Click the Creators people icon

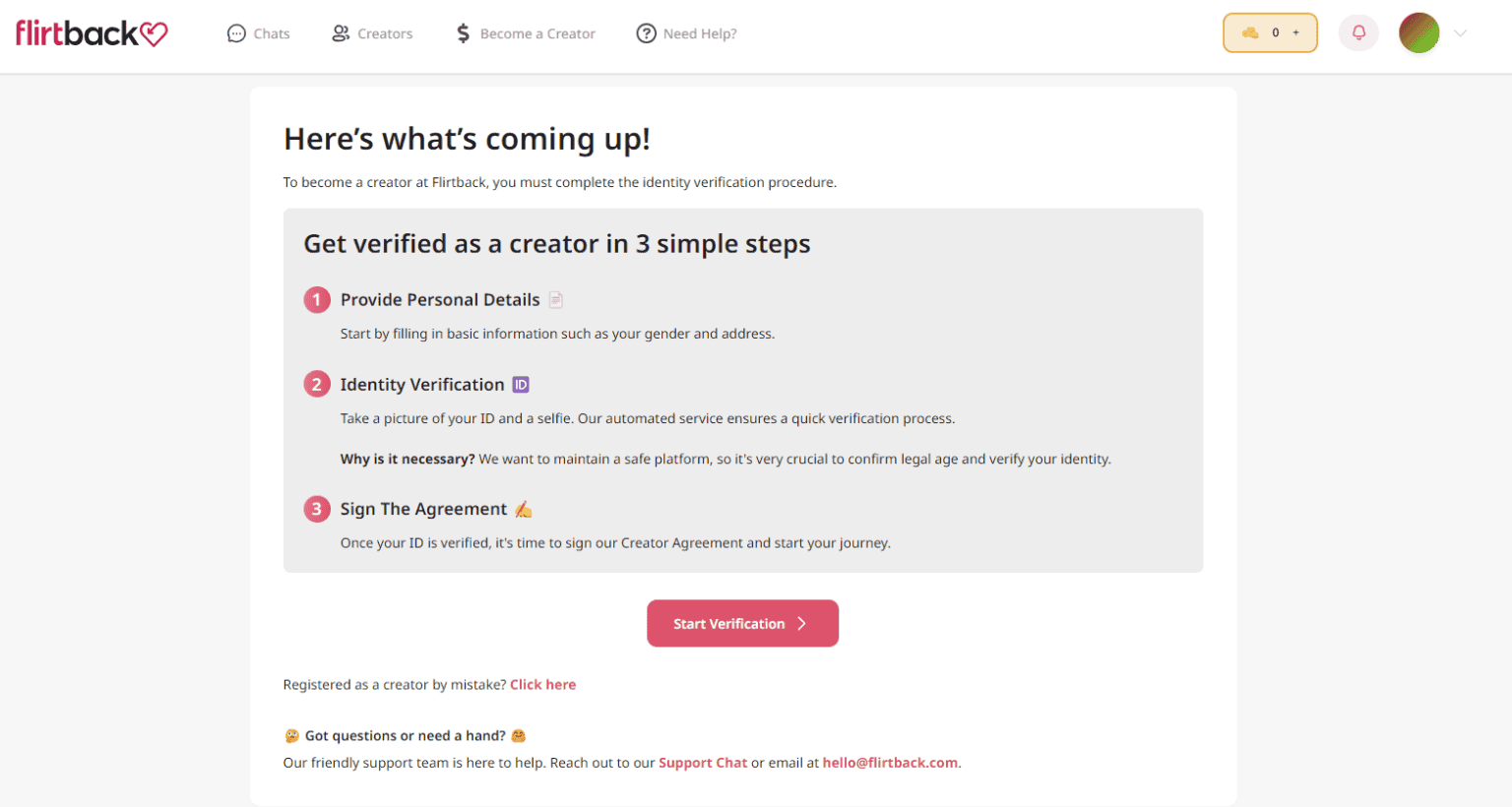click(x=341, y=33)
